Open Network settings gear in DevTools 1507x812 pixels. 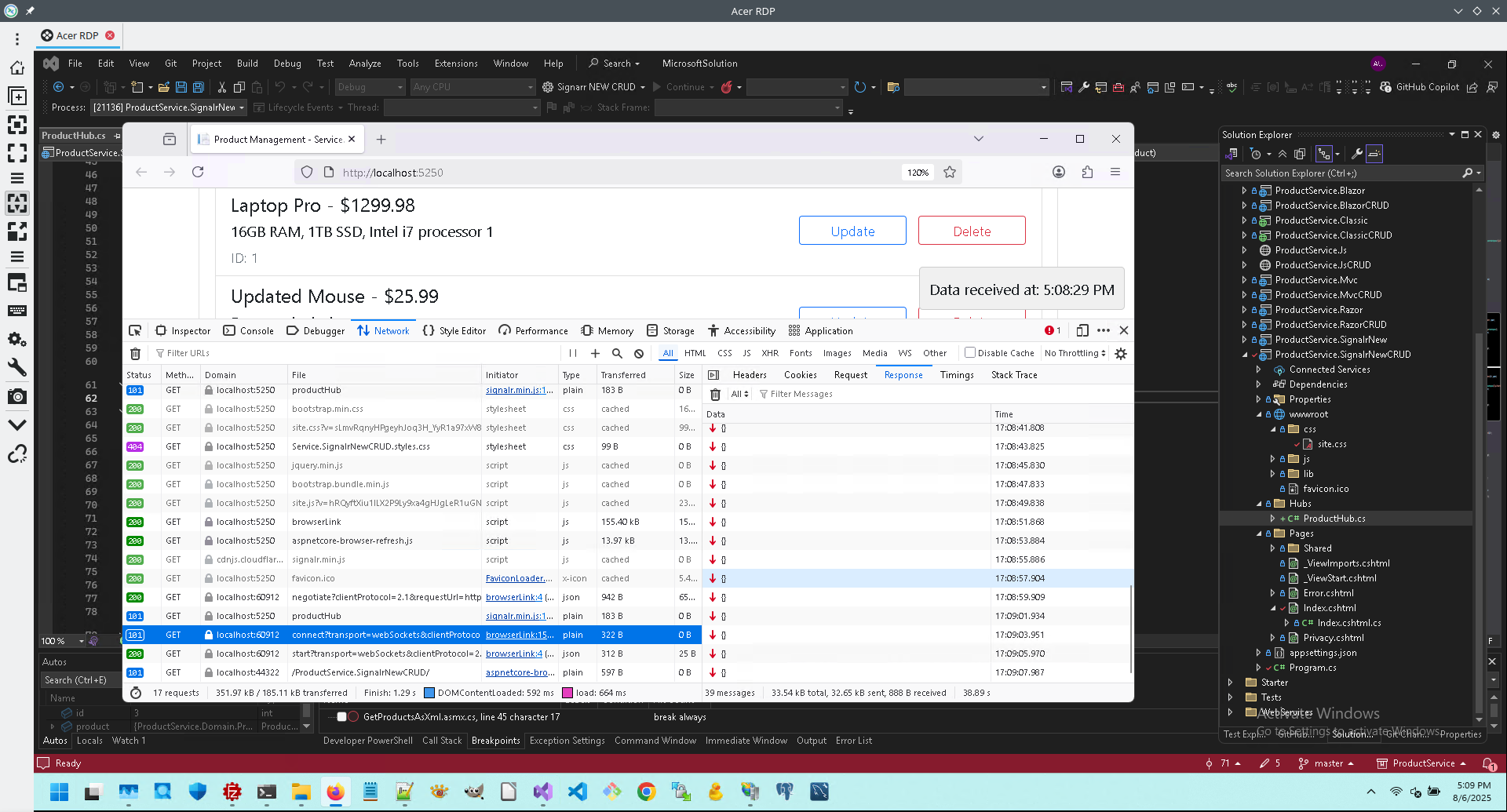click(x=1121, y=354)
